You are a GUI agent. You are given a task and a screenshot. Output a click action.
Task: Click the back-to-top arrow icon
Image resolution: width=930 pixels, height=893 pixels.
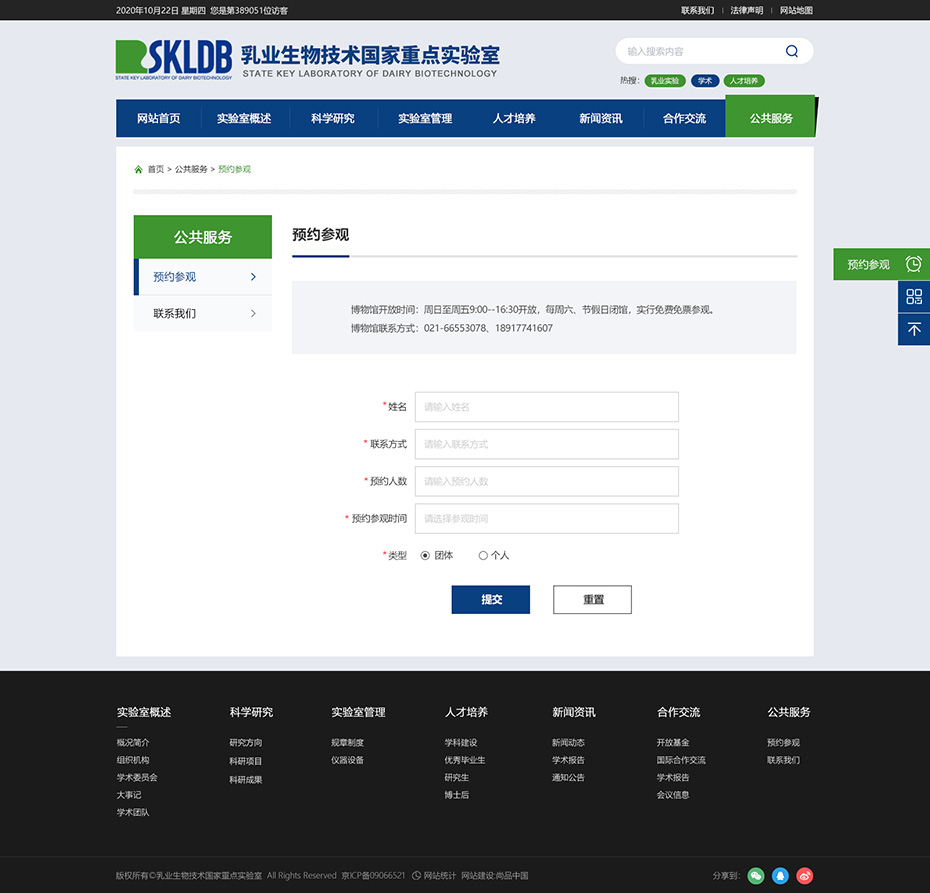913,329
